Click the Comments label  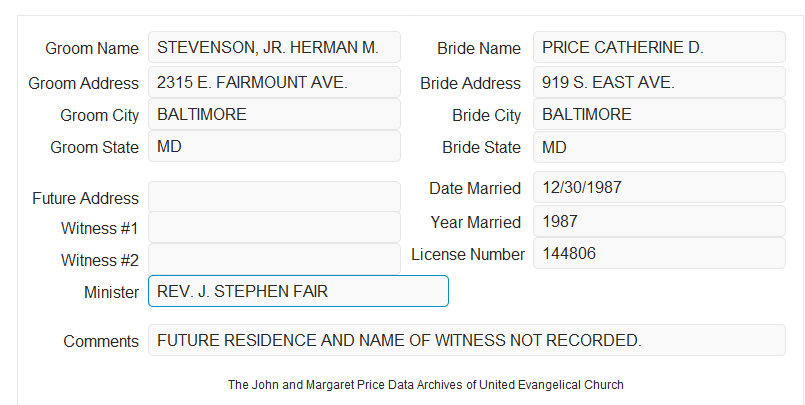pyautogui.click(x=101, y=341)
